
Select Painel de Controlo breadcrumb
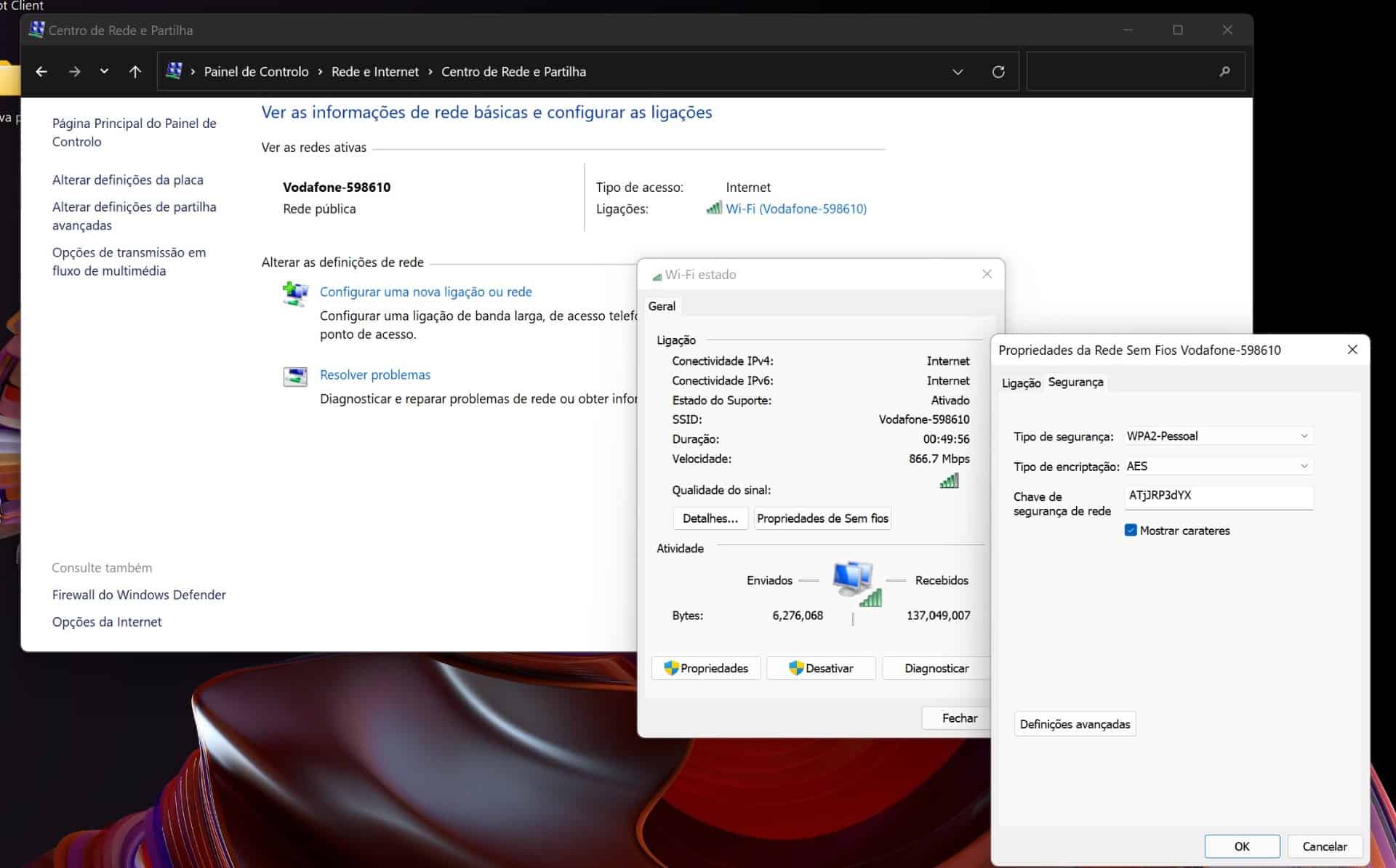tap(256, 71)
